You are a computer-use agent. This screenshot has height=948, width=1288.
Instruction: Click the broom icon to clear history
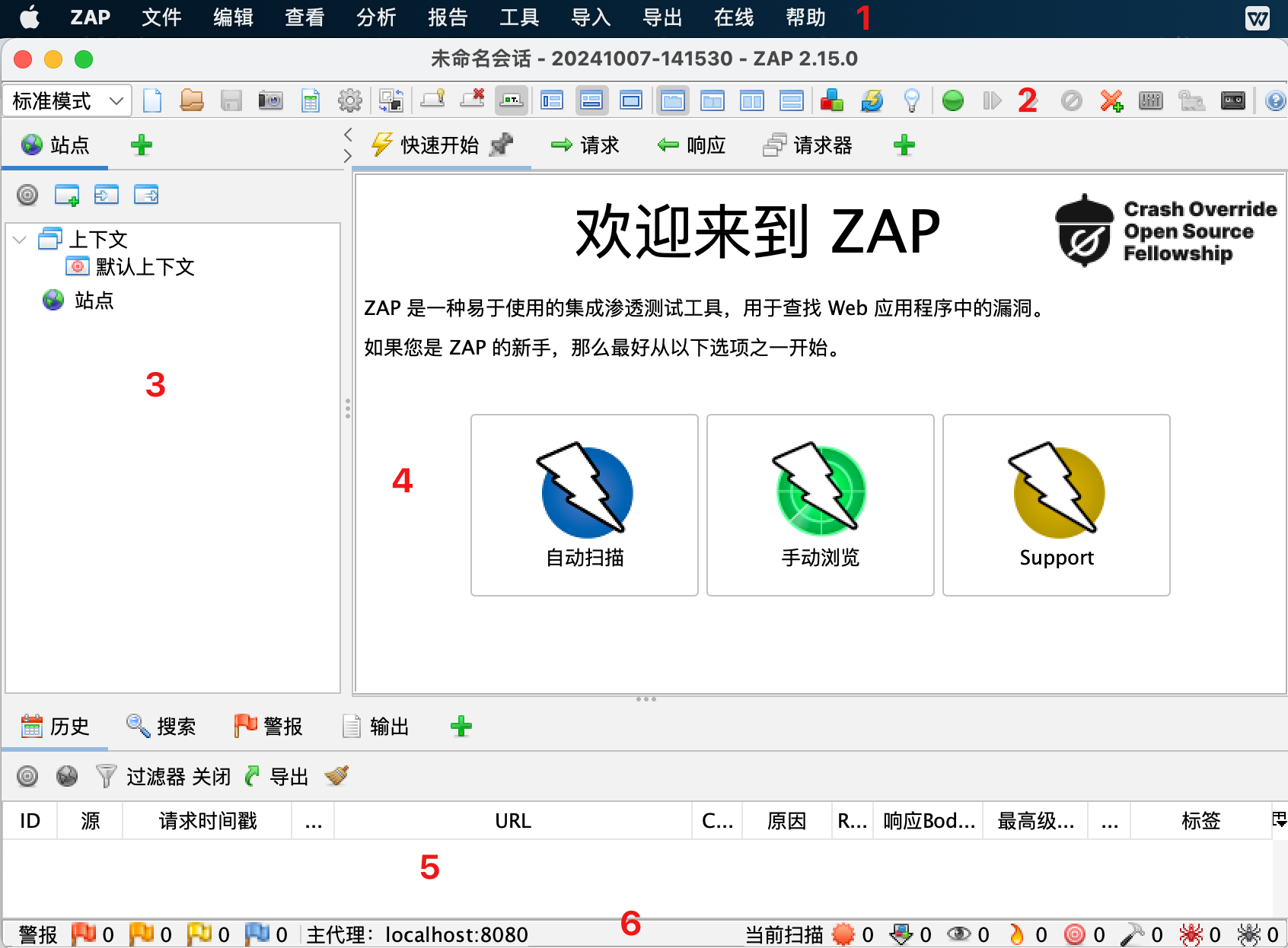(336, 775)
